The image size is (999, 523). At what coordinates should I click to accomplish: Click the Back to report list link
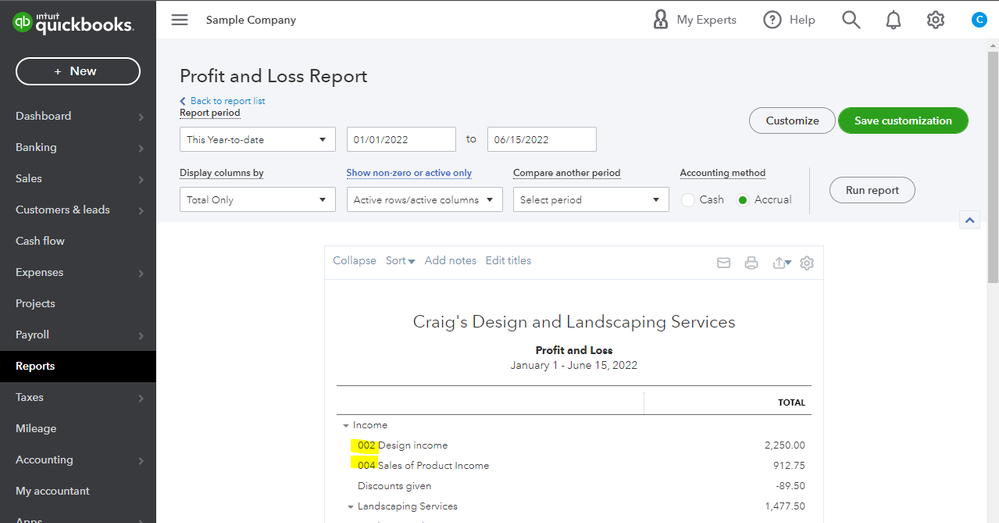coord(227,101)
